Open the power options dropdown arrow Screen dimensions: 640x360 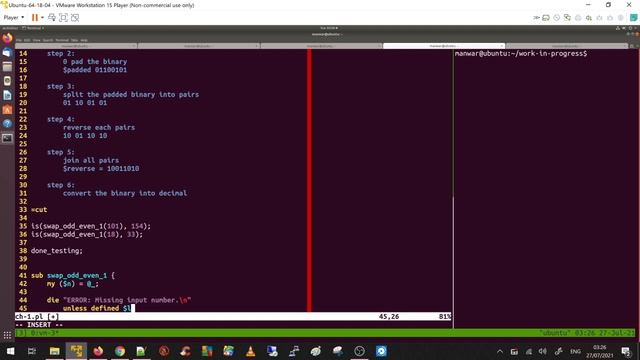[x=42, y=18]
